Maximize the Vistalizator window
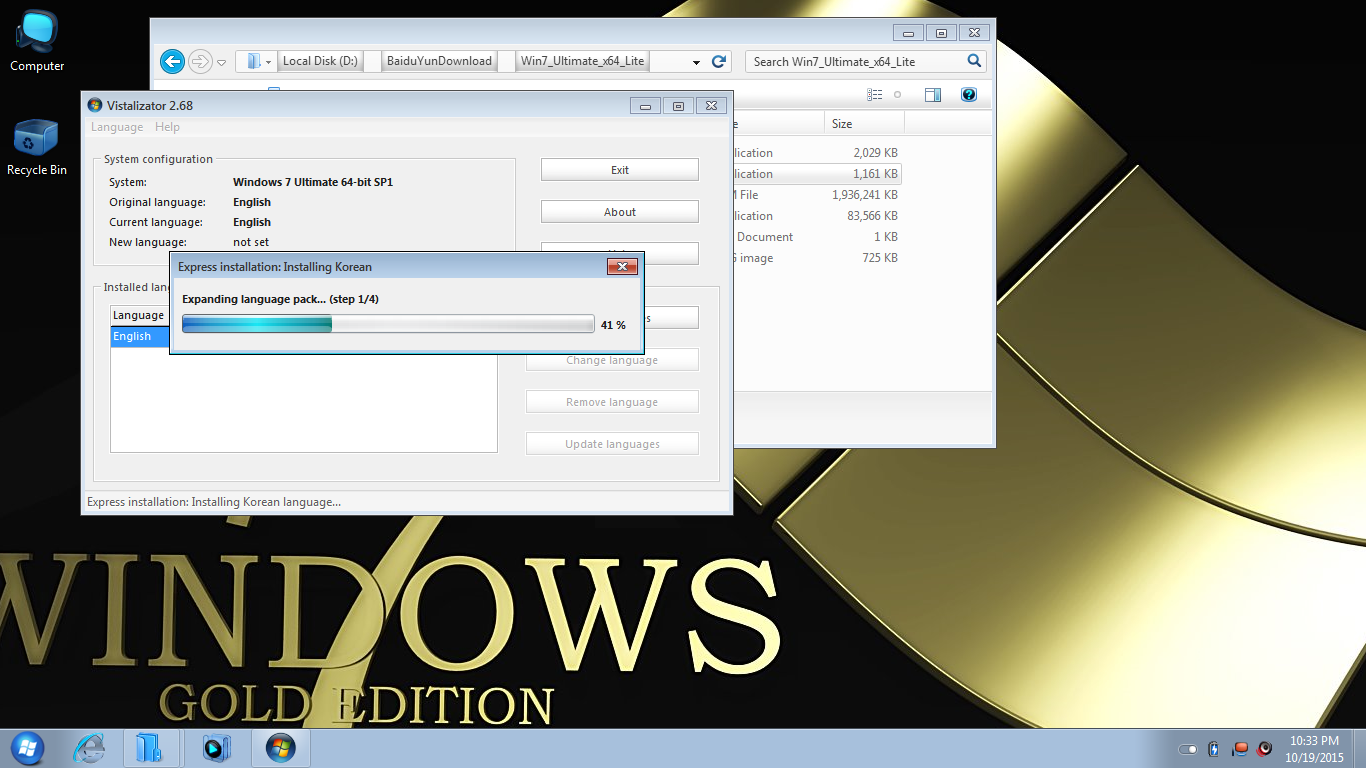1366x768 pixels. pyautogui.click(x=678, y=105)
